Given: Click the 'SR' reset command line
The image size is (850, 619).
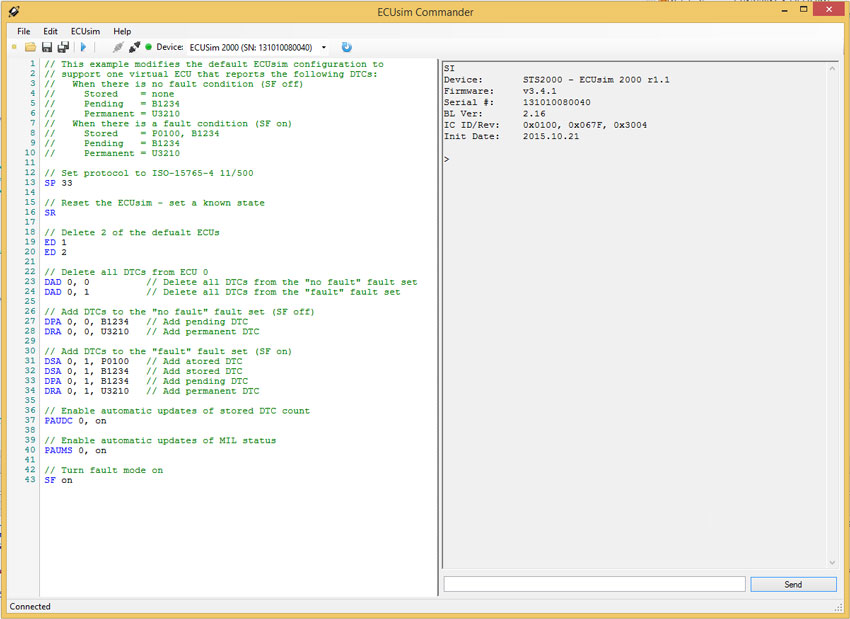Looking at the screenshot, I should (x=50, y=213).
